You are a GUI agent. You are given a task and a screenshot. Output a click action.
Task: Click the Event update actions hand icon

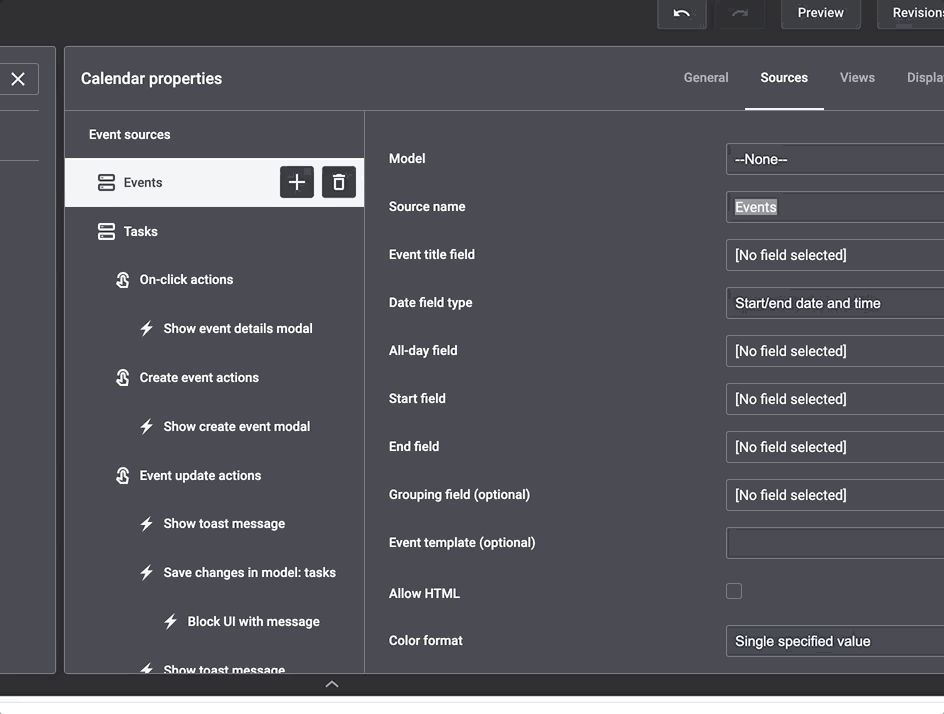[123, 476]
